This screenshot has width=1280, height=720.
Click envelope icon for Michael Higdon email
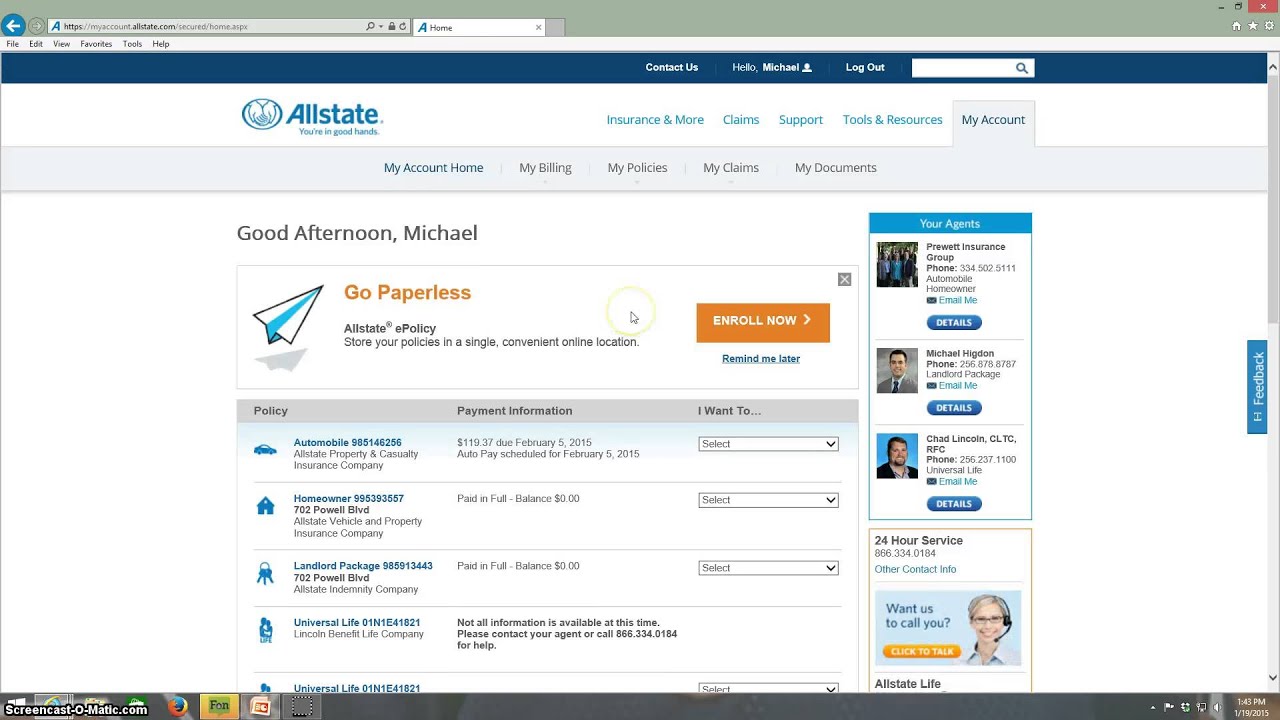tap(931, 385)
